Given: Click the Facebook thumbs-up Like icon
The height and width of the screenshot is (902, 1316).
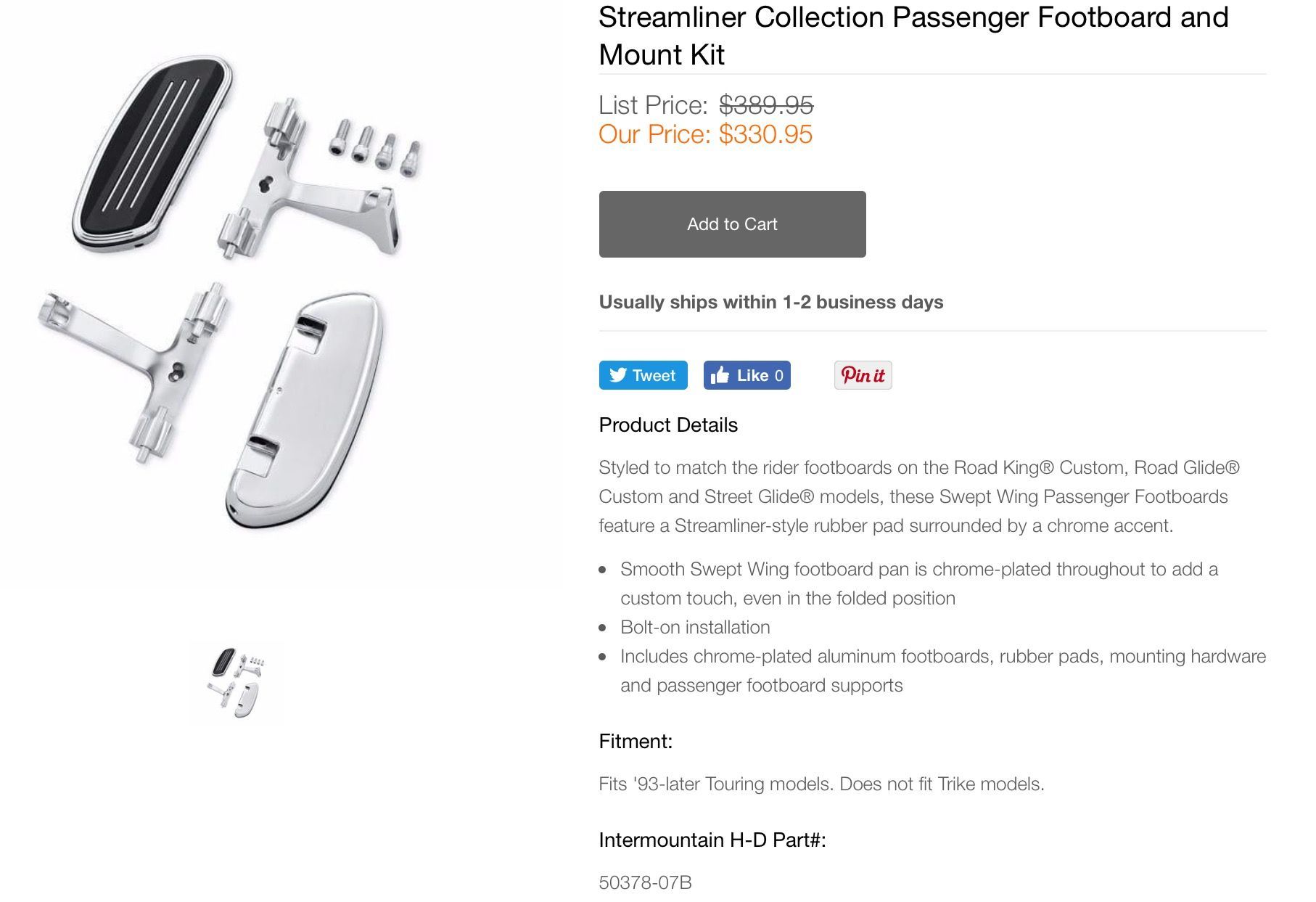Looking at the screenshot, I should [x=720, y=375].
